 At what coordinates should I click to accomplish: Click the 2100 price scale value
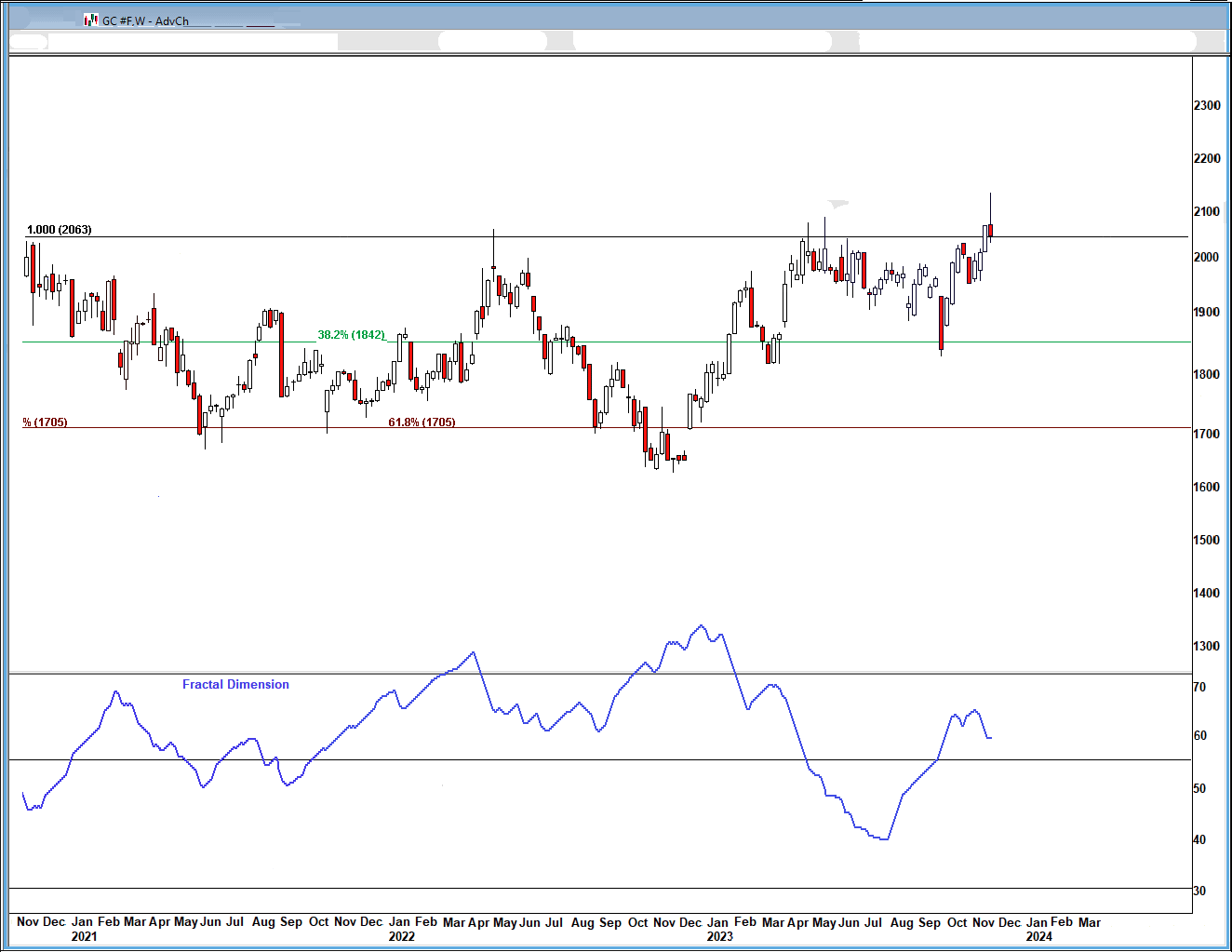(1207, 212)
